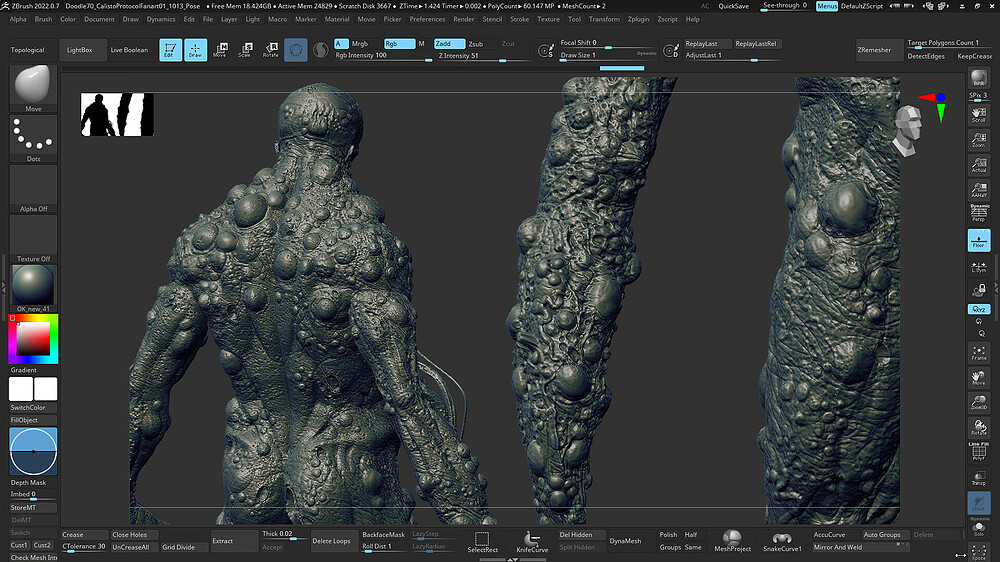This screenshot has height=562, width=1000.
Task: Toggle the Perspective Persp button
Action: tap(979, 214)
